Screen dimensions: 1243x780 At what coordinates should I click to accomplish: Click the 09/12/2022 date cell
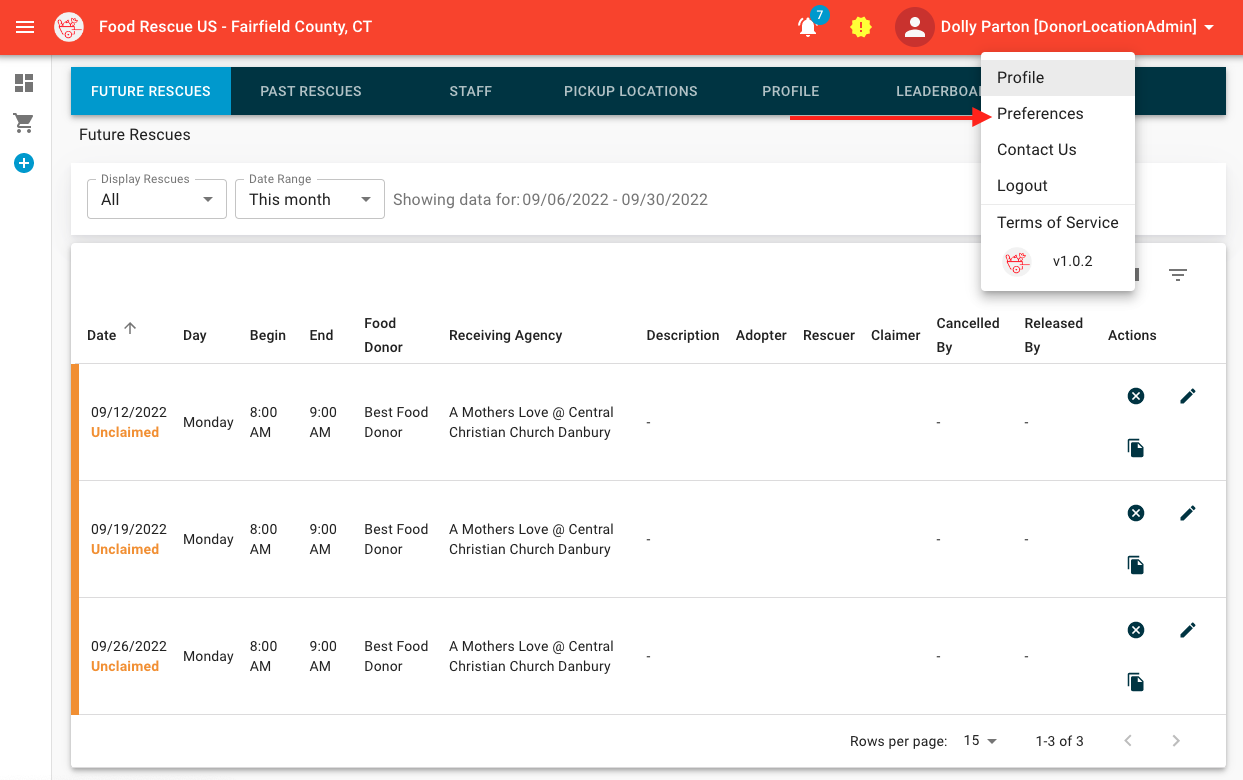[129, 412]
